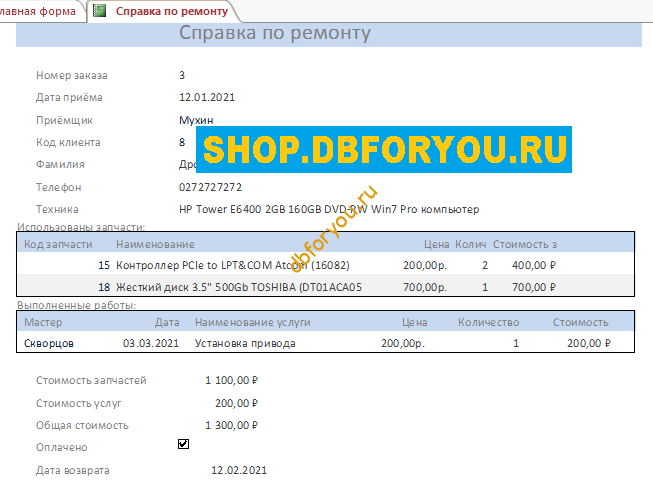Image resolution: width=653 pixels, height=491 pixels.
Task: Click the 400,00 ₽ cost cell
Action: point(534,265)
